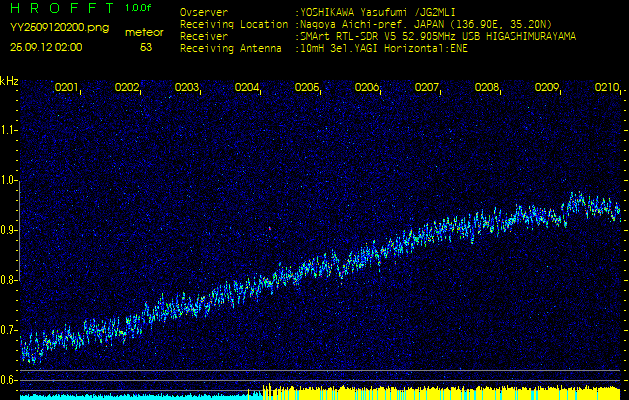
Task: Select the 0207 time marker
Action: [427, 88]
